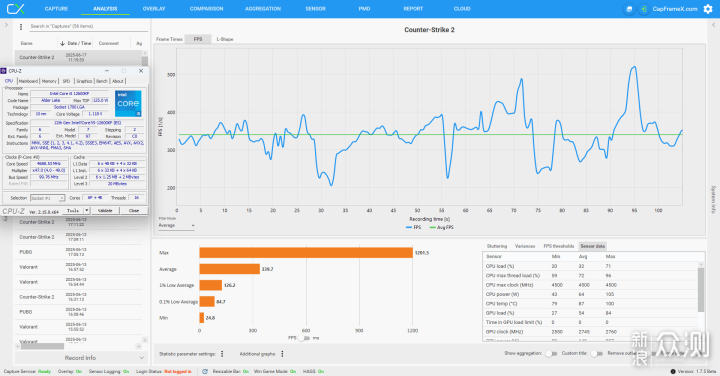Open the CPU-Z Tools dropdown arrow

[x=86, y=210]
